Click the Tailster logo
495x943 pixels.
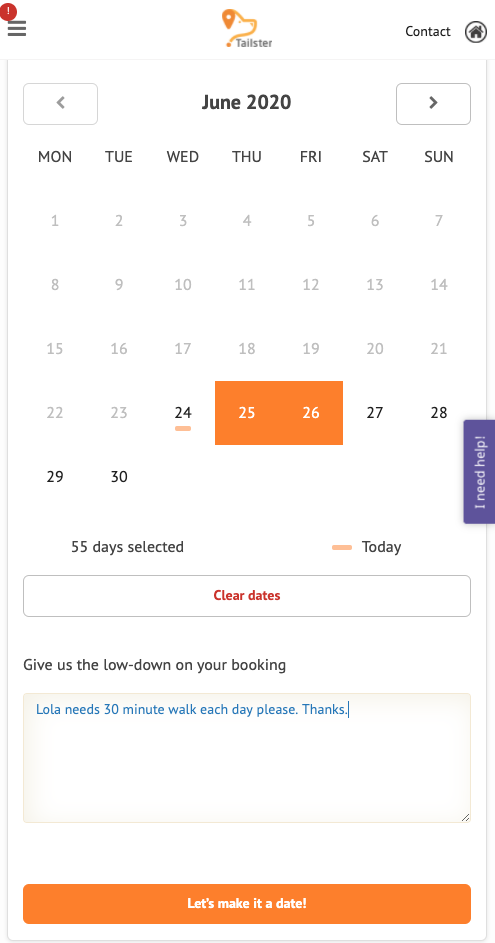(x=247, y=28)
